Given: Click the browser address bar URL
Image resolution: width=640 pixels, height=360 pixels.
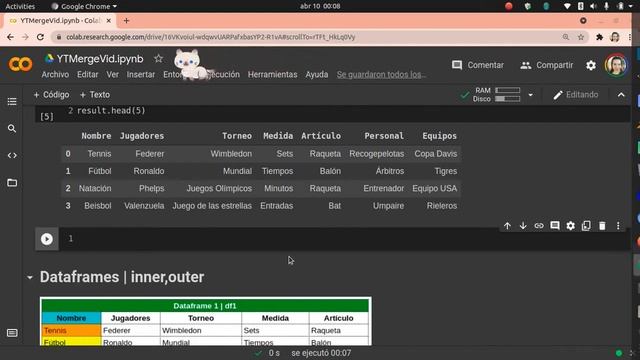Looking at the screenshot, I should 211,37.
